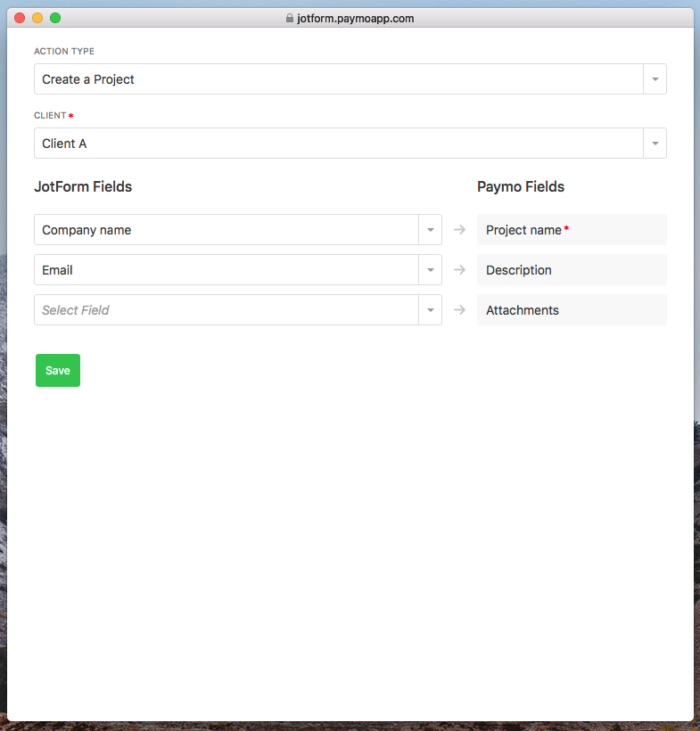
Task: Expand the Company name field arrow
Action: [x=430, y=230]
